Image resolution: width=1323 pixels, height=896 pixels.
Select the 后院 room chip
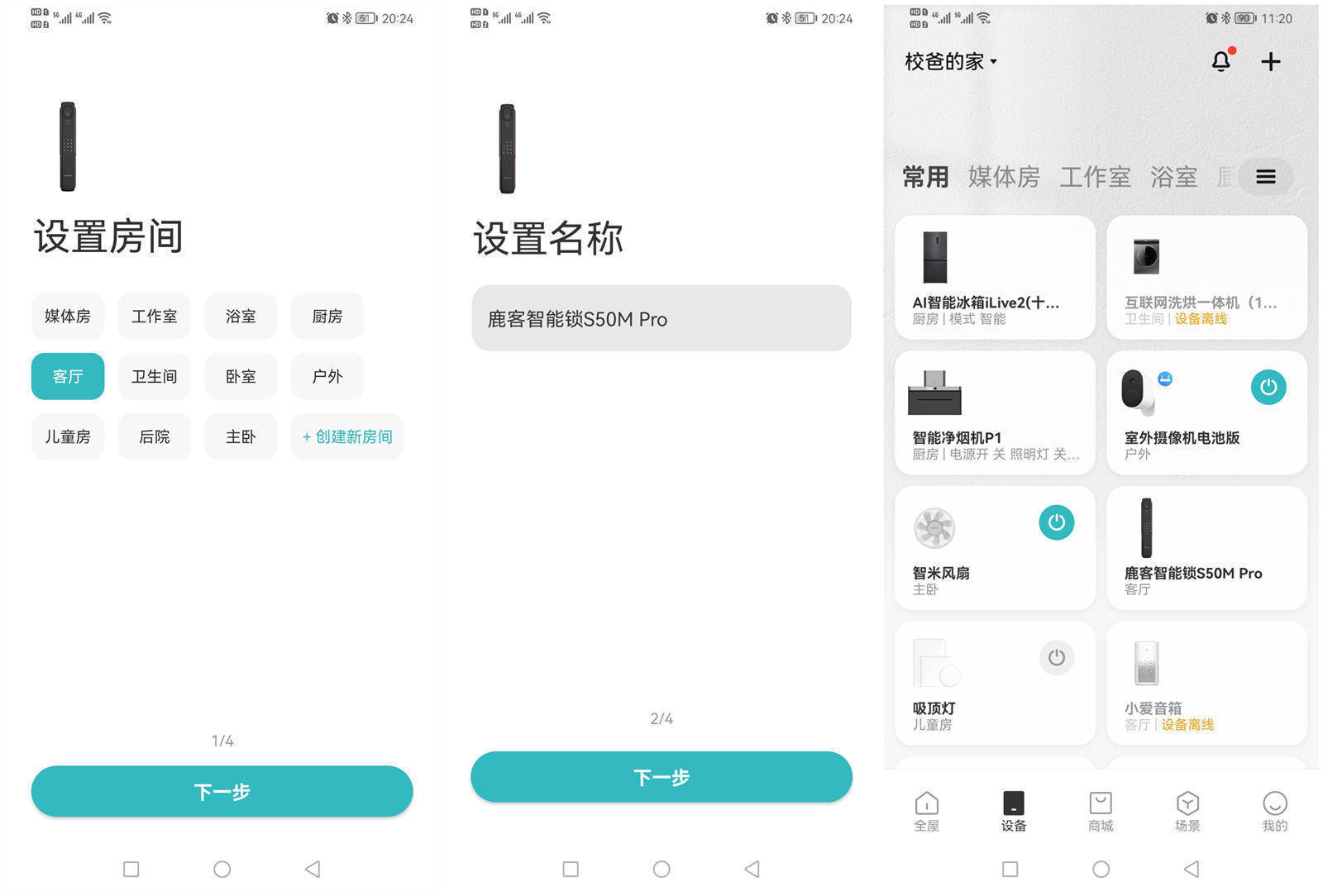click(155, 436)
